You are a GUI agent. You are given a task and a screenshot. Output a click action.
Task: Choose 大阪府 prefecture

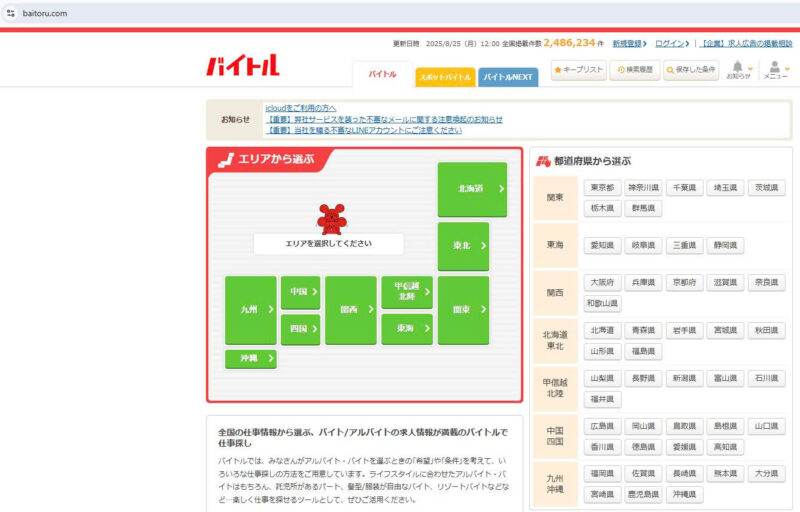603,283
